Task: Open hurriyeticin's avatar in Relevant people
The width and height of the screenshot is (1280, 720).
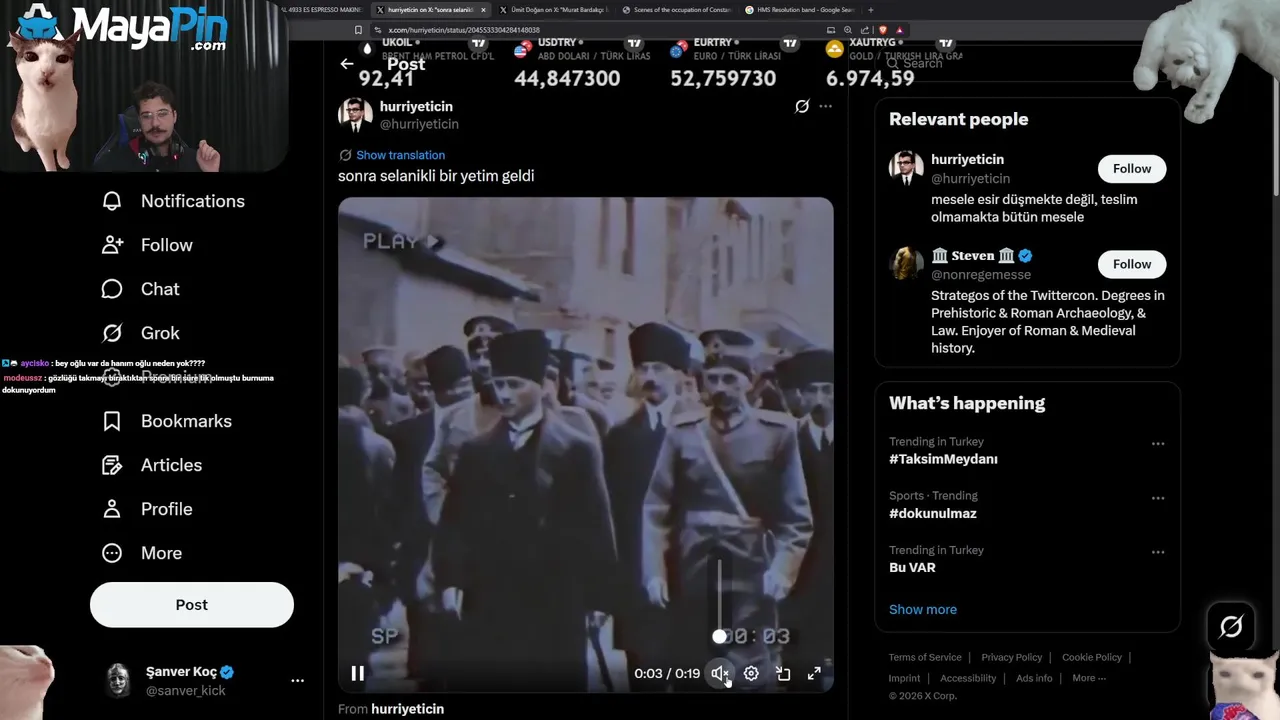Action: [906, 168]
